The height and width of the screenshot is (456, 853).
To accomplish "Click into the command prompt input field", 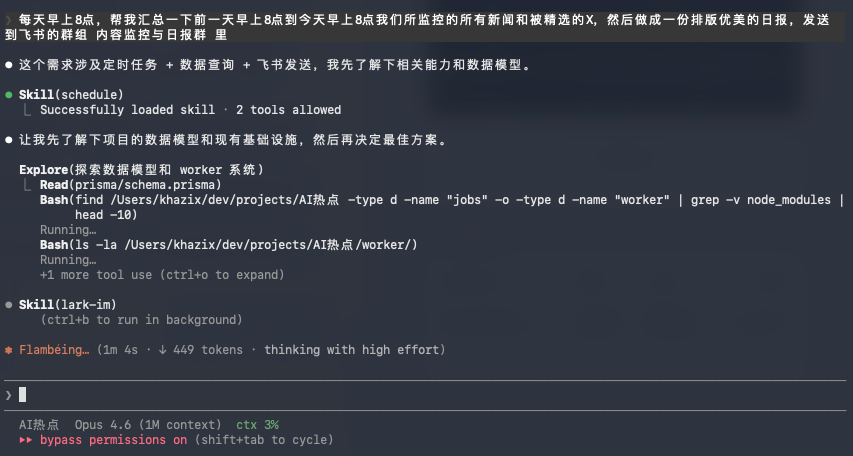I will (x=400, y=395).
